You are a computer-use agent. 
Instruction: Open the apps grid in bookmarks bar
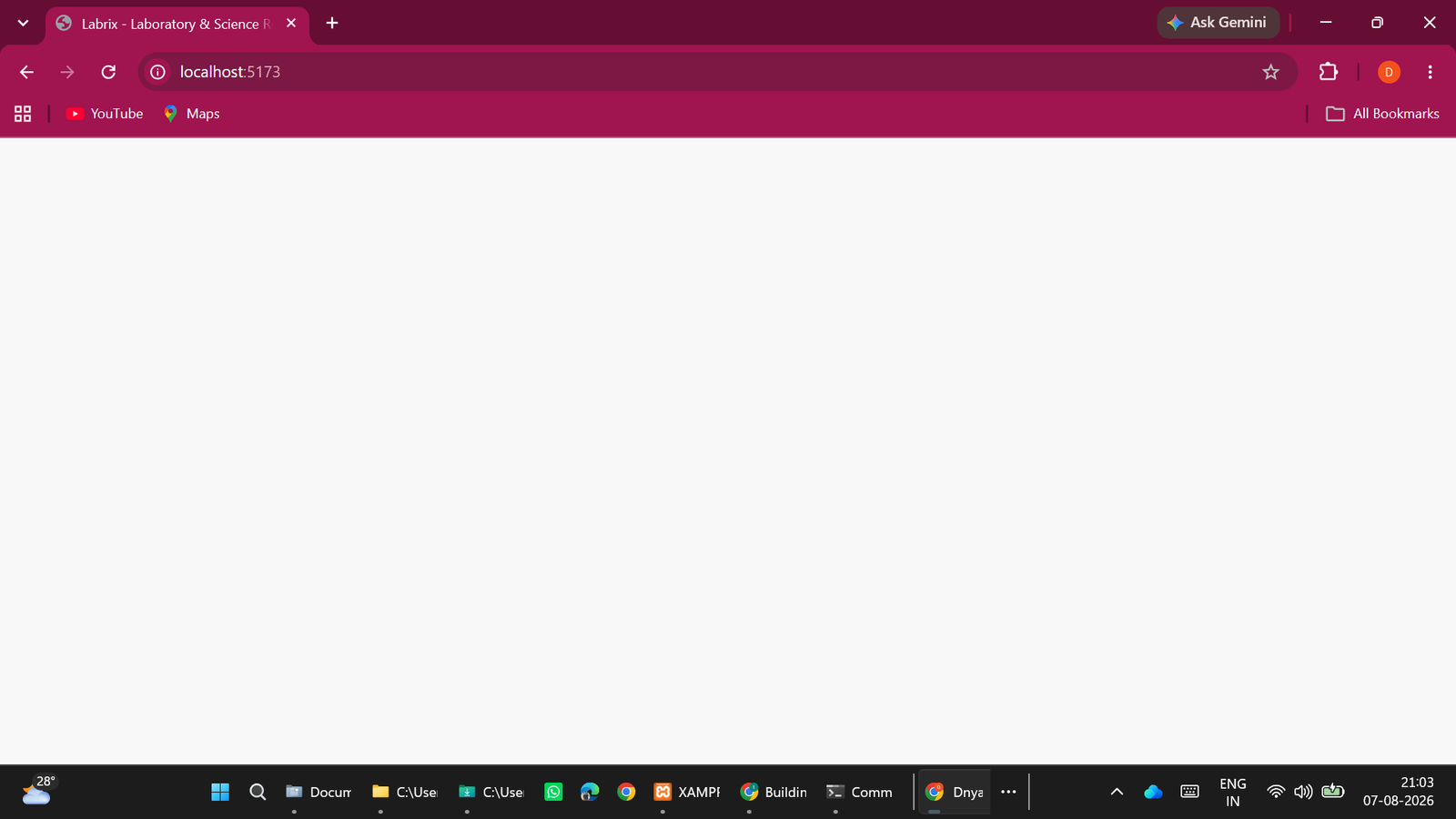click(23, 114)
